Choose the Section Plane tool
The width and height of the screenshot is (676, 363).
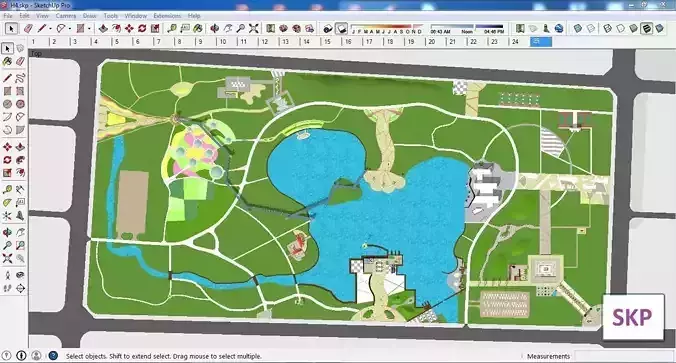[x=20, y=288]
